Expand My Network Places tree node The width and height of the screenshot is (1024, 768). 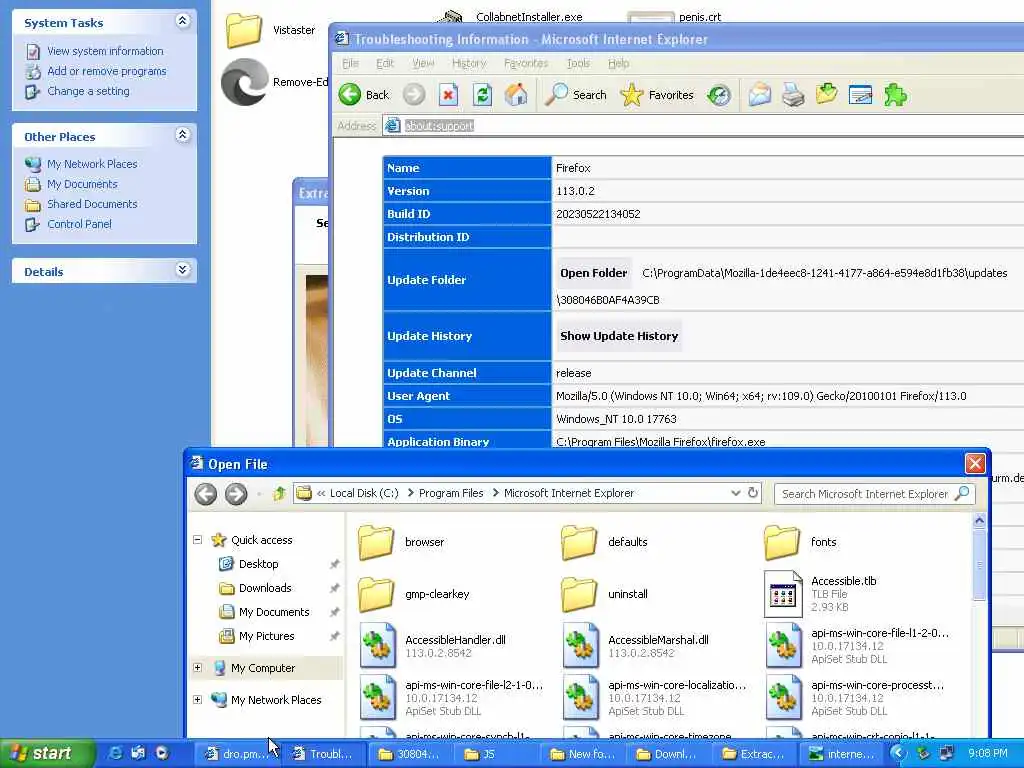pos(197,699)
